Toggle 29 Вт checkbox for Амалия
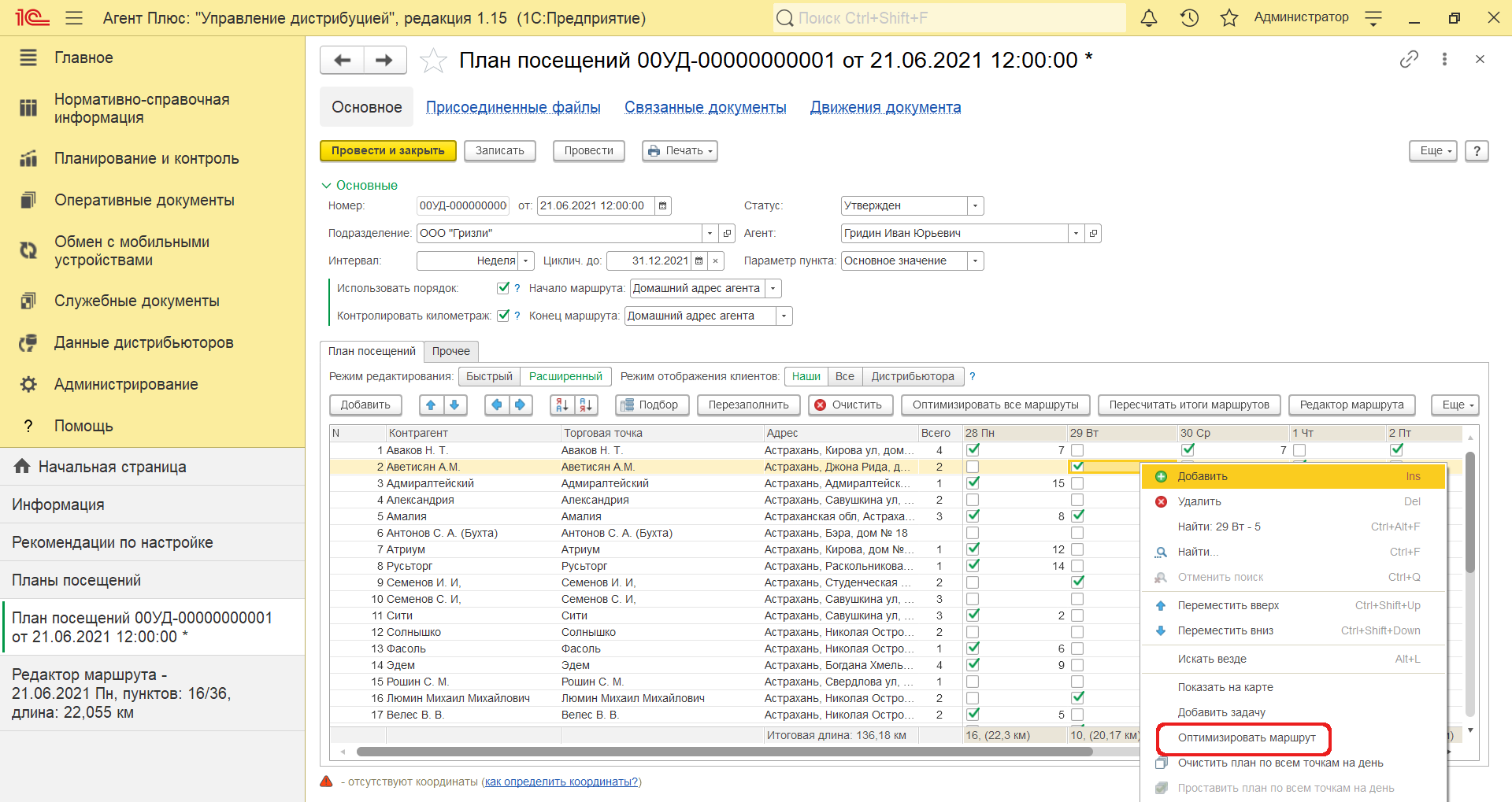This screenshot has height=802, width=1512. tap(1077, 516)
